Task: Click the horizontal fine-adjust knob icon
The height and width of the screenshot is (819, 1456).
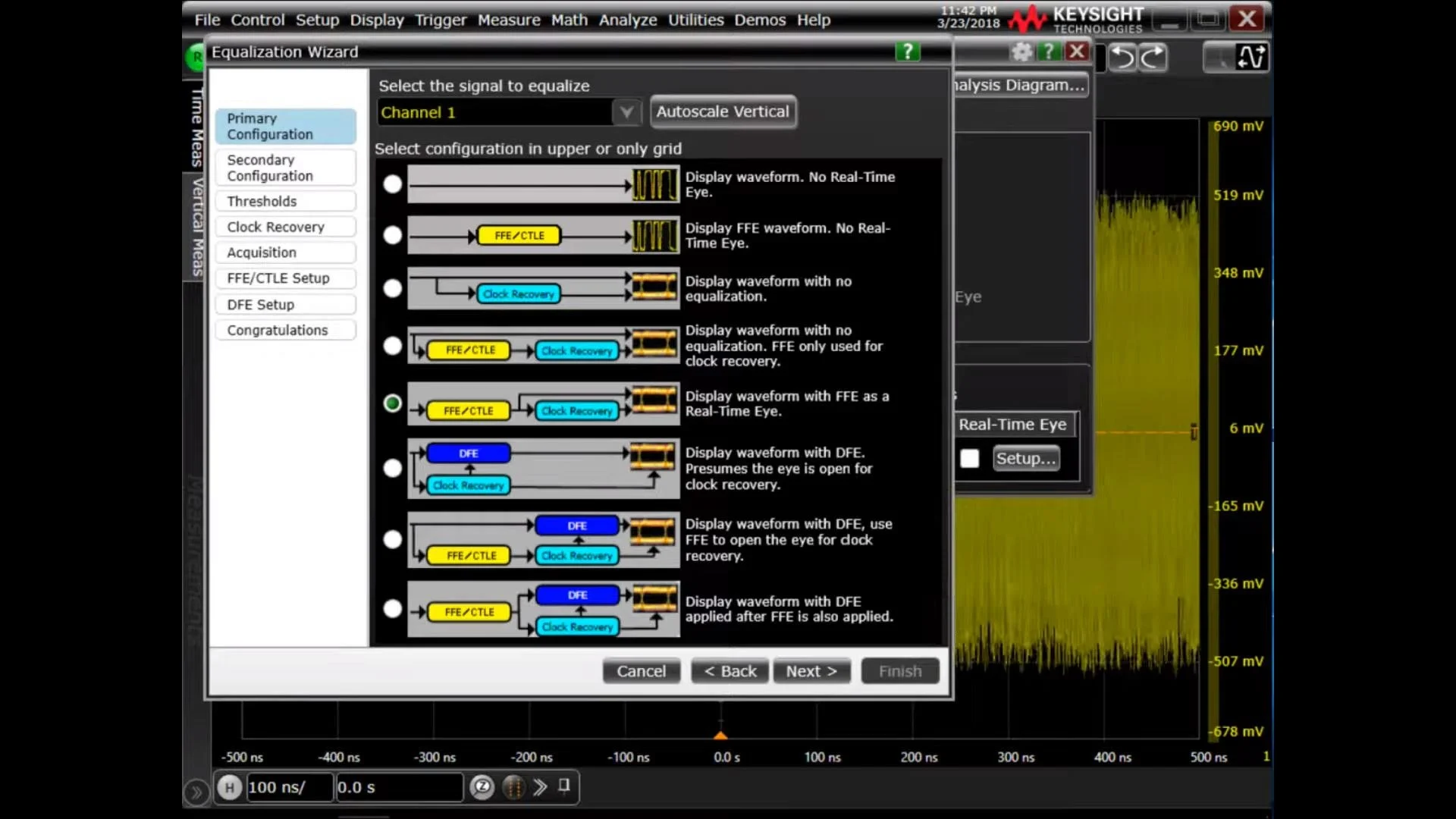Action: [513, 787]
